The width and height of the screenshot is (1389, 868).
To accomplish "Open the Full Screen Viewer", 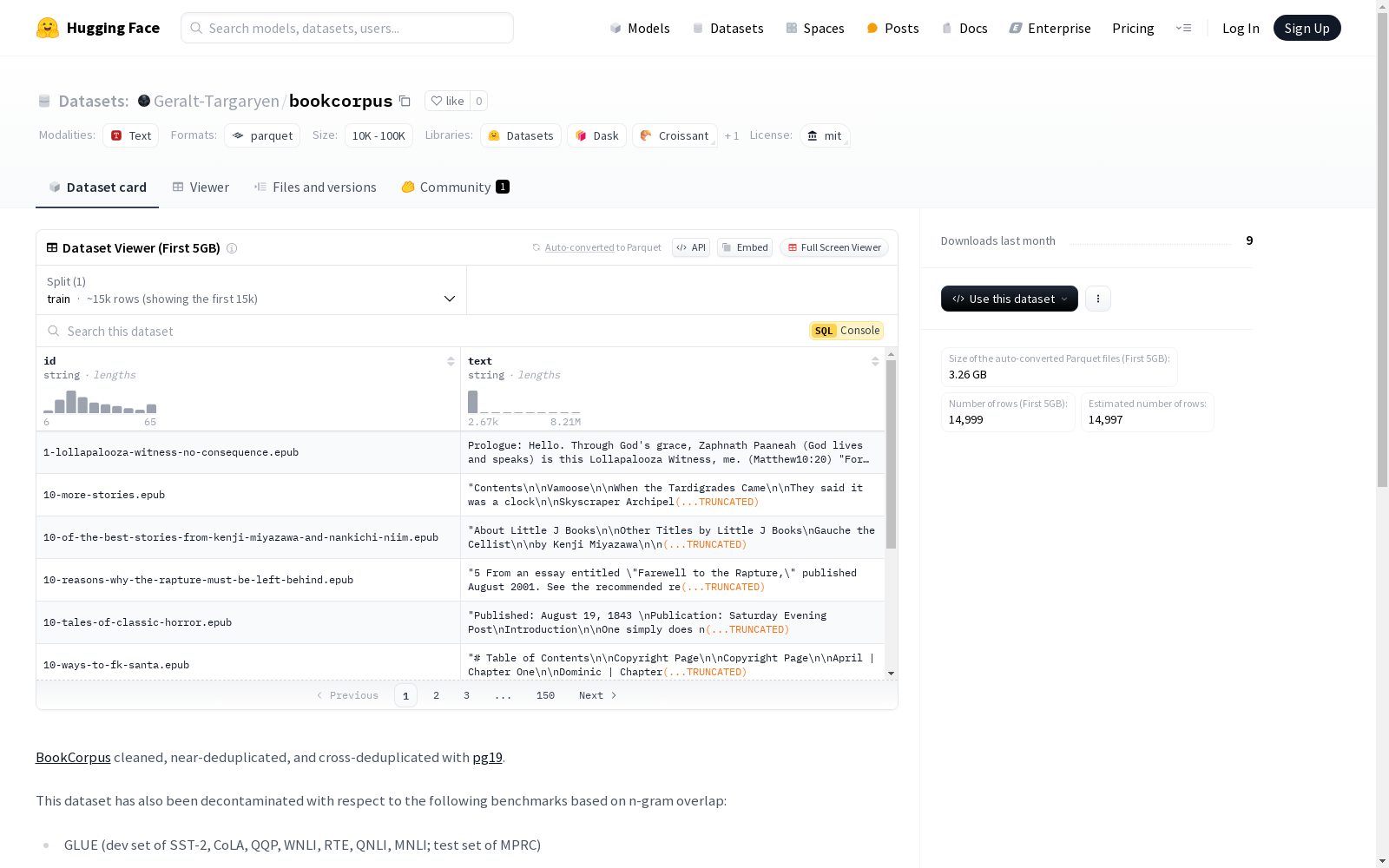I will (834, 247).
